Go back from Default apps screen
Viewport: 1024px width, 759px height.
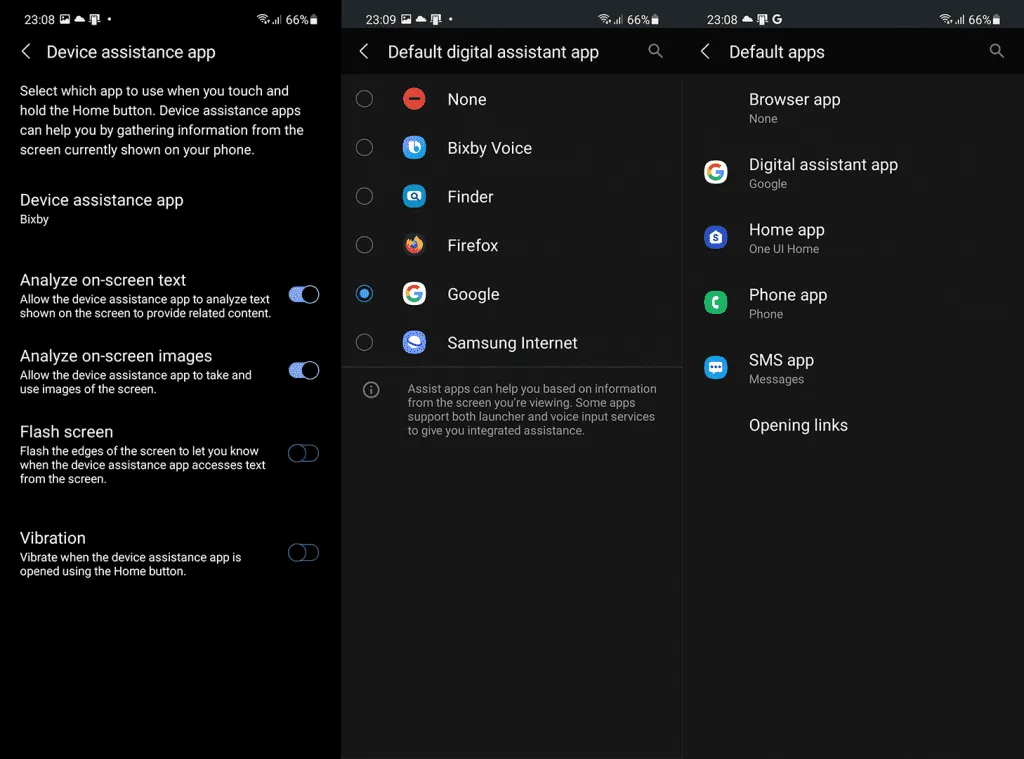tap(705, 52)
